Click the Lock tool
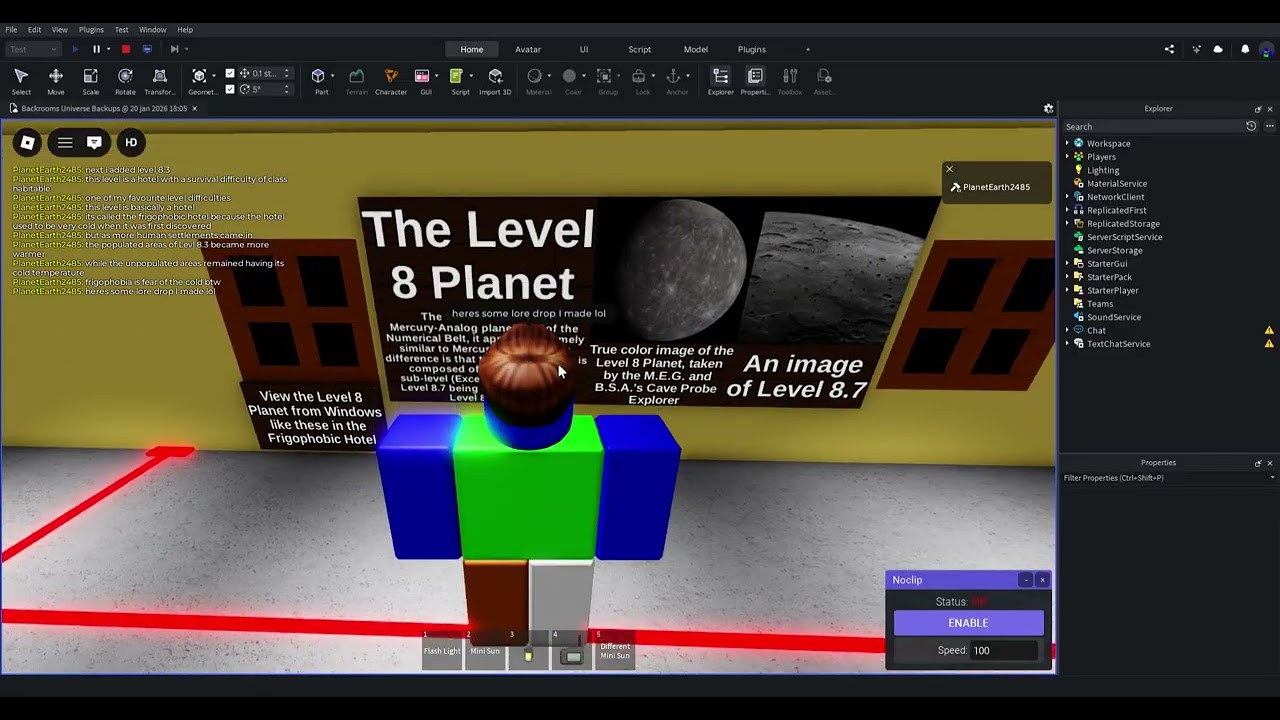Screen dimensions: 1280x720 tap(640, 81)
